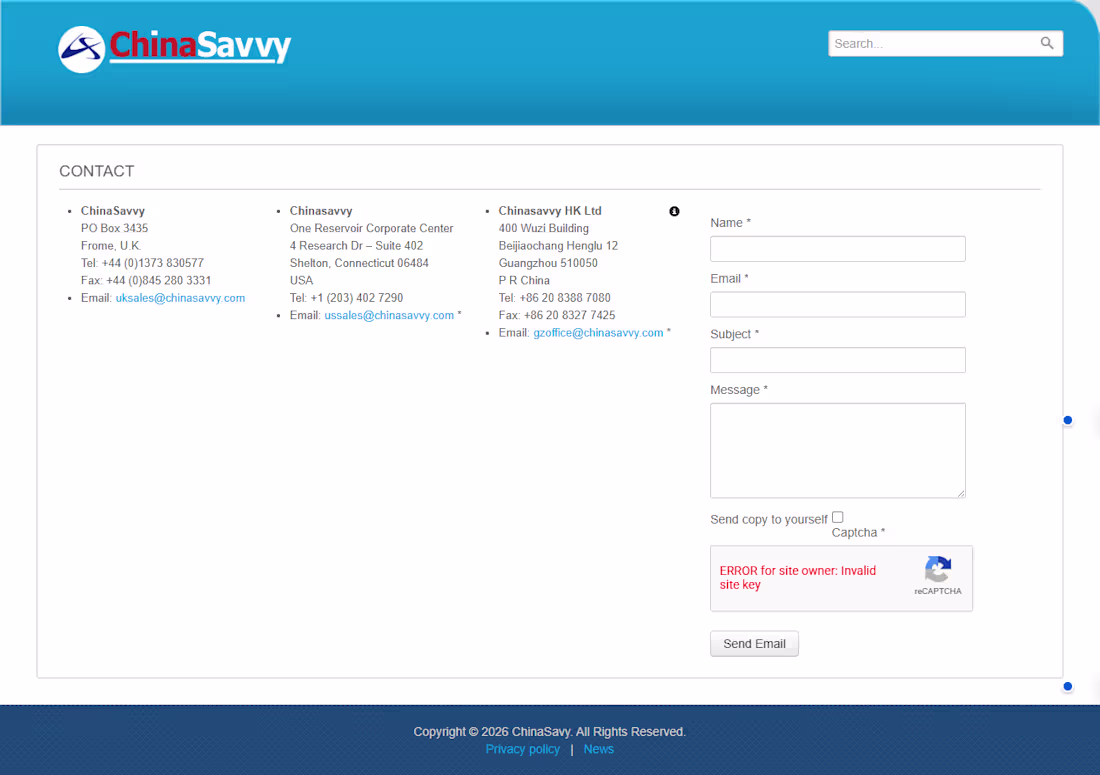Viewport: 1100px width, 775px height.
Task: Click the 'Fax: +86 20 8327 7425' line
Action: [x=557, y=316]
